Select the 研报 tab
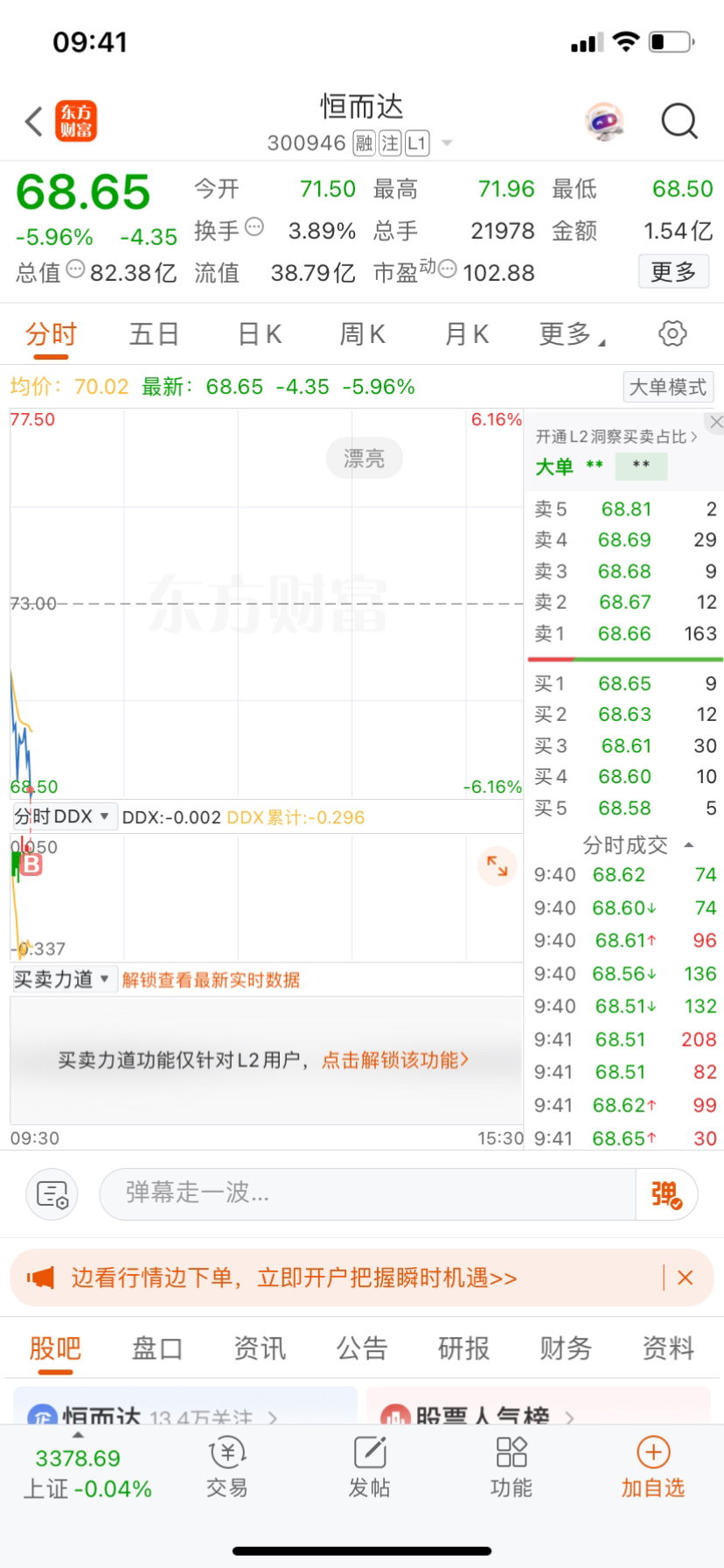The height and width of the screenshot is (1568, 724). tap(463, 1348)
